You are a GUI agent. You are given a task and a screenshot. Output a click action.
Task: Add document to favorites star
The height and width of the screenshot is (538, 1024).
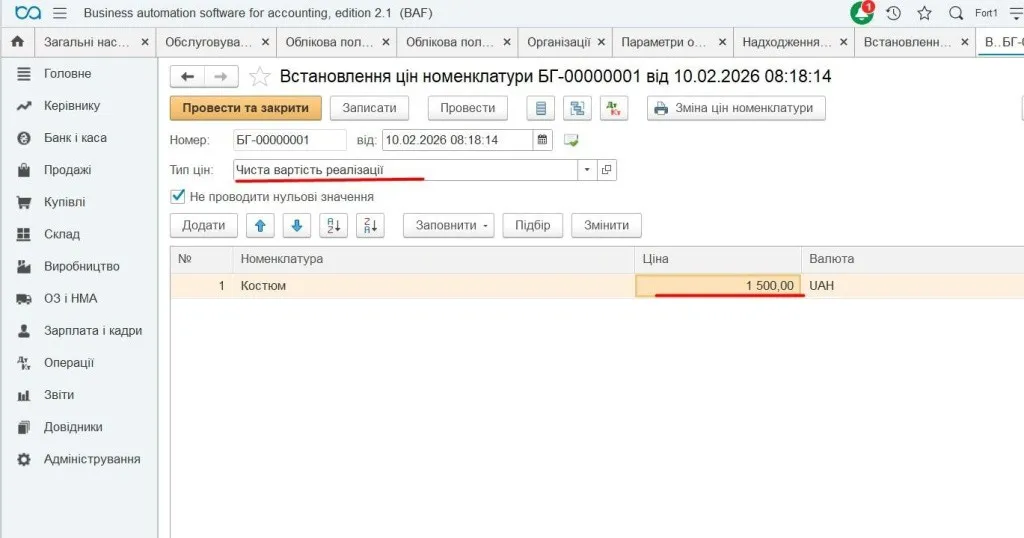coord(259,76)
